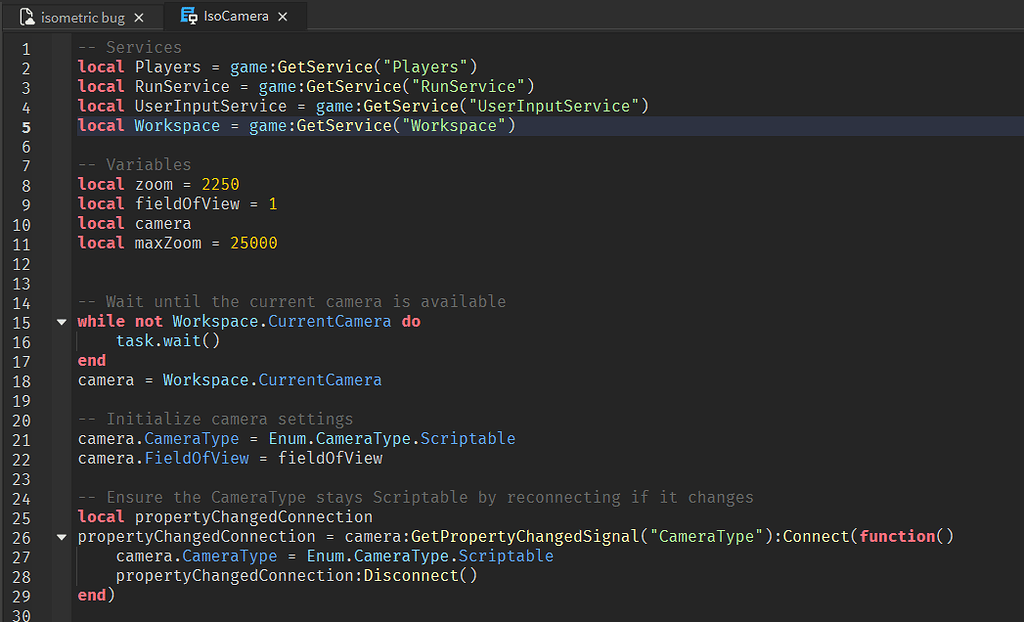The width and height of the screenshot is (1024, 622).
Task: Select the IsoCamera tab
Action: pos(235,17)
